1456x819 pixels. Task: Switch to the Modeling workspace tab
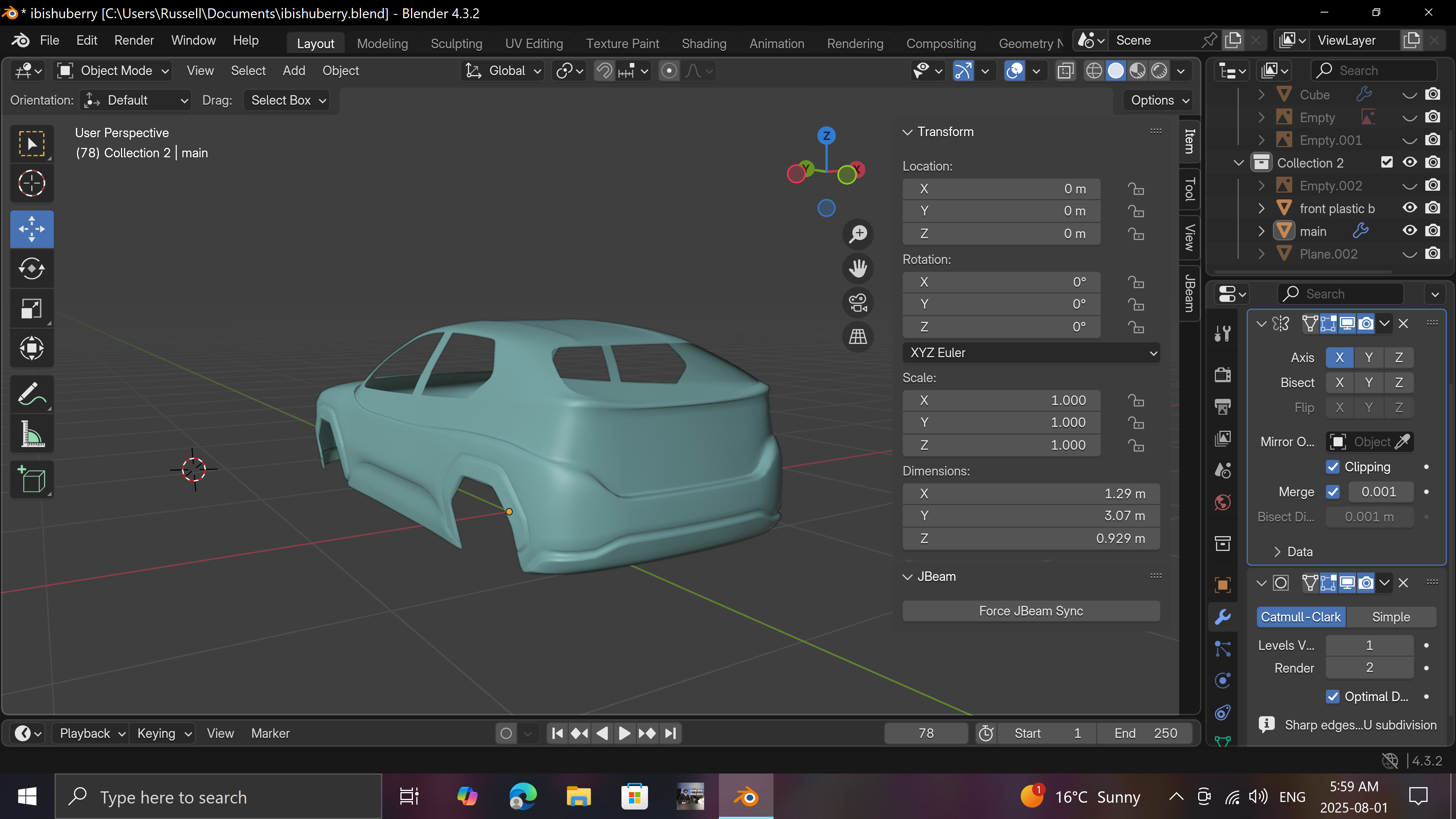(382, 44)
